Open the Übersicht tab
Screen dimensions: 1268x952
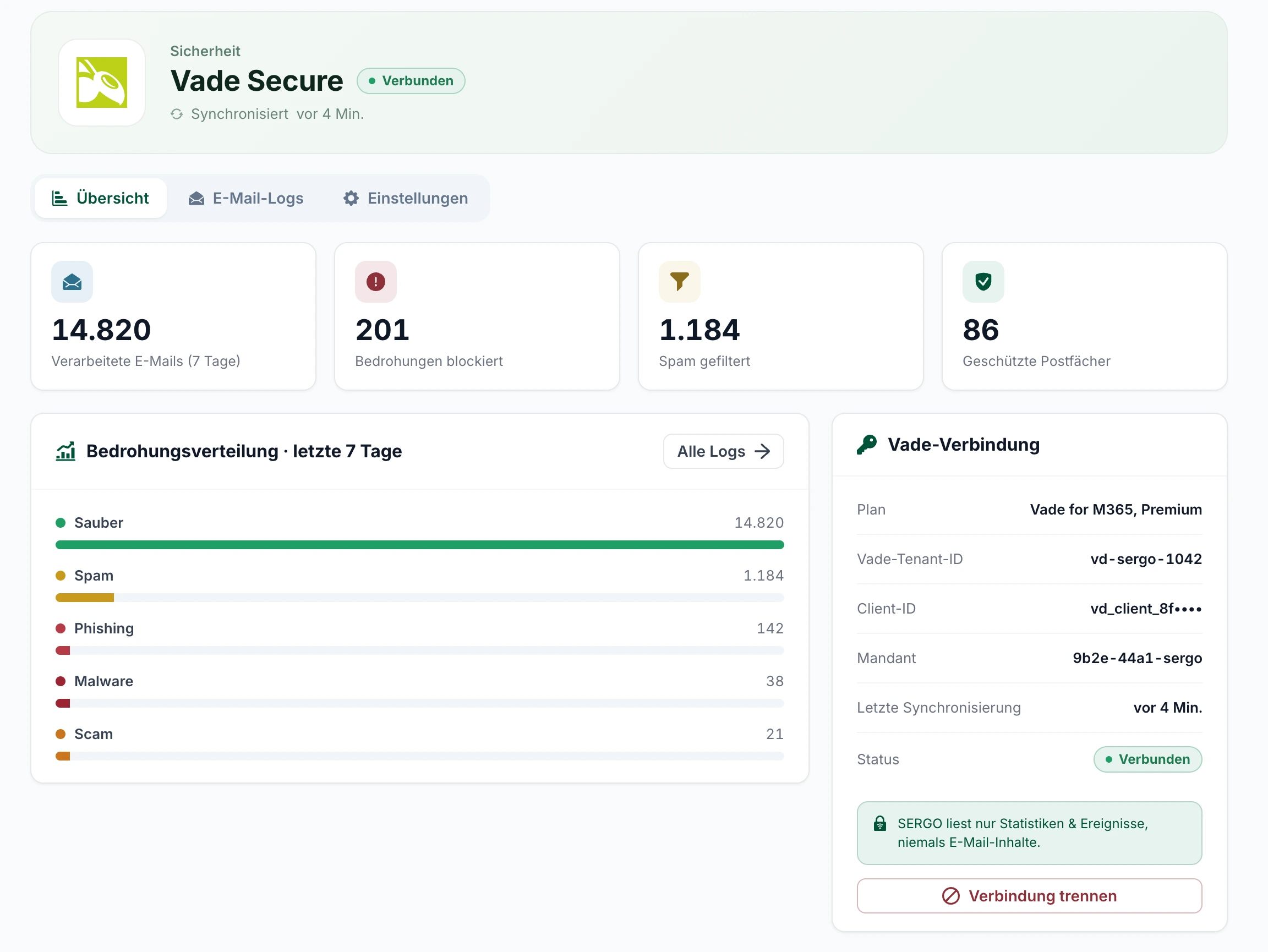(x=100, y=198)
